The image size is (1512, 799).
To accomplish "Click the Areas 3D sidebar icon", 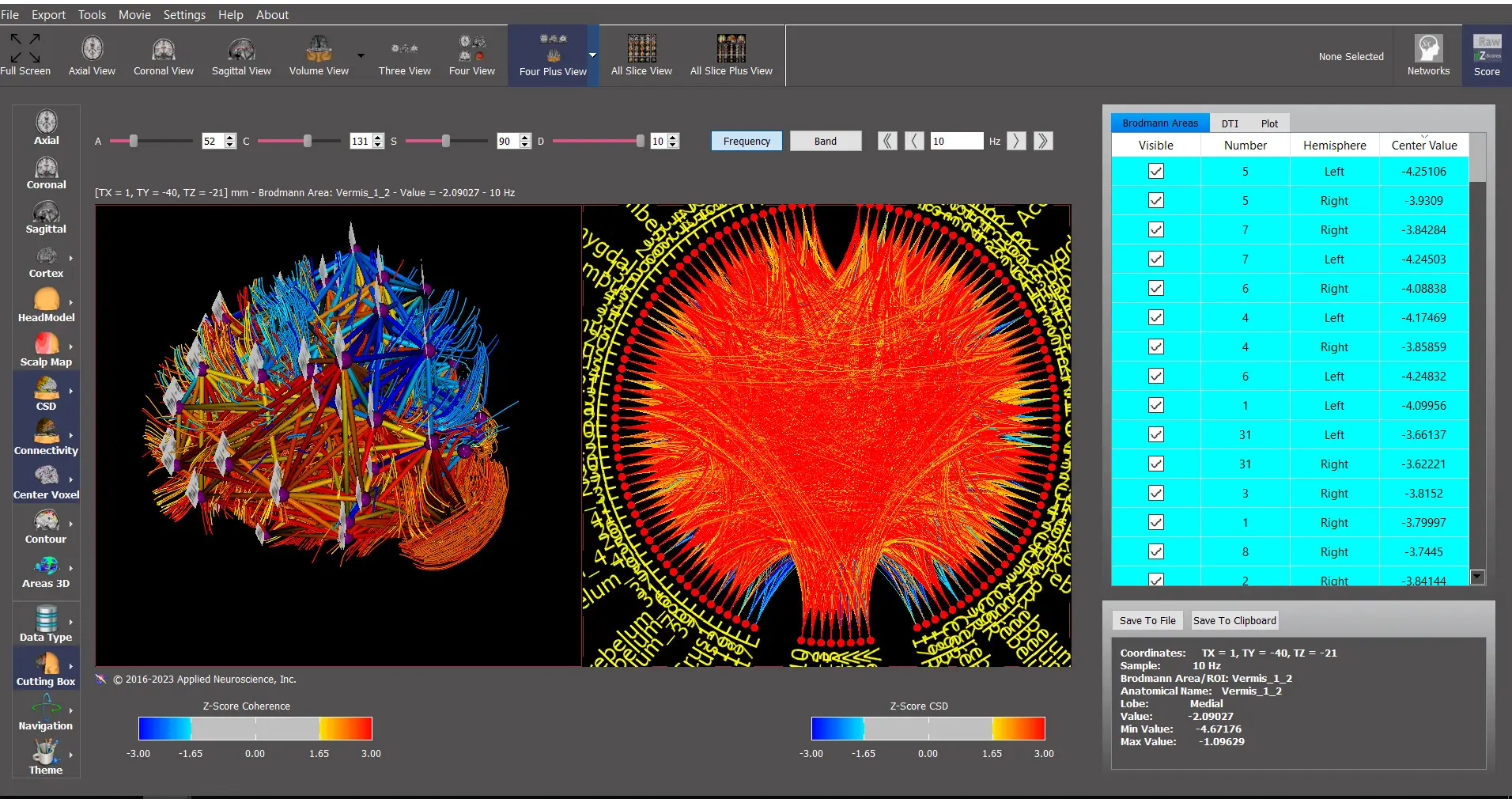I will click(46, 571).
